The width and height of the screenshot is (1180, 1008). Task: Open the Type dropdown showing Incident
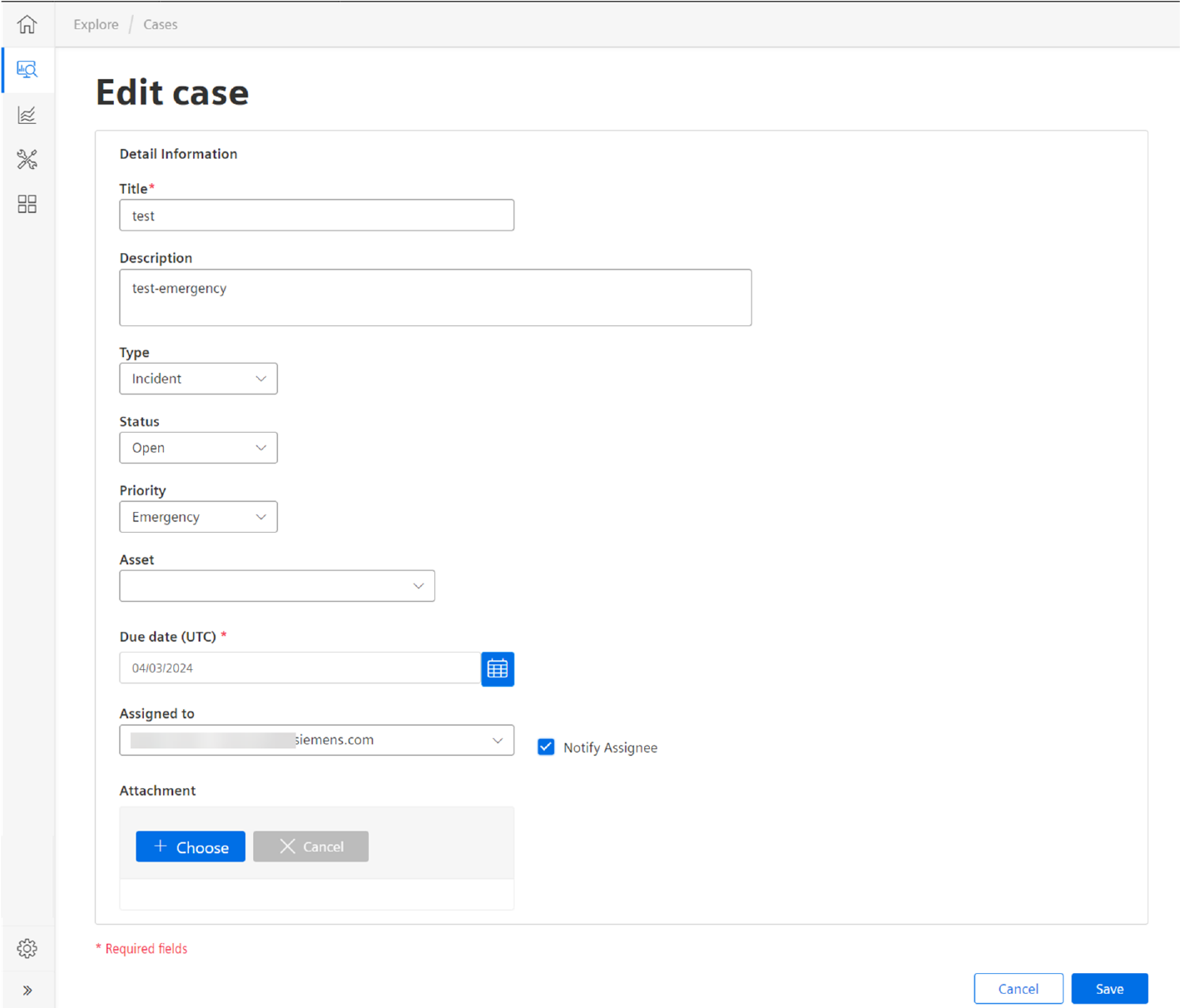pos(198,379)
